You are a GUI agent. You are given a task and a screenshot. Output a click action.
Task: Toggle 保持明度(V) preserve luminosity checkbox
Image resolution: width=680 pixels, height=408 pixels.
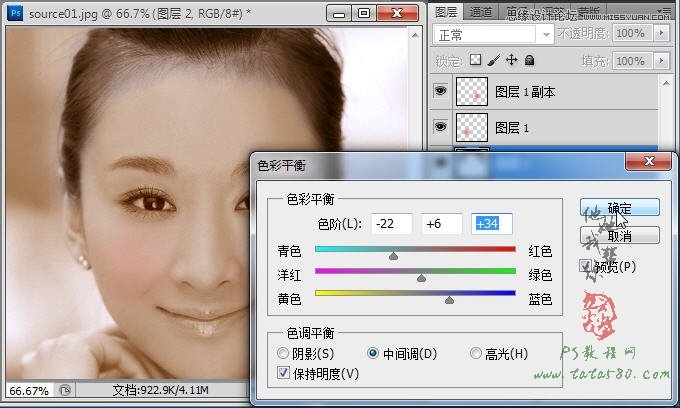(283, 373)
